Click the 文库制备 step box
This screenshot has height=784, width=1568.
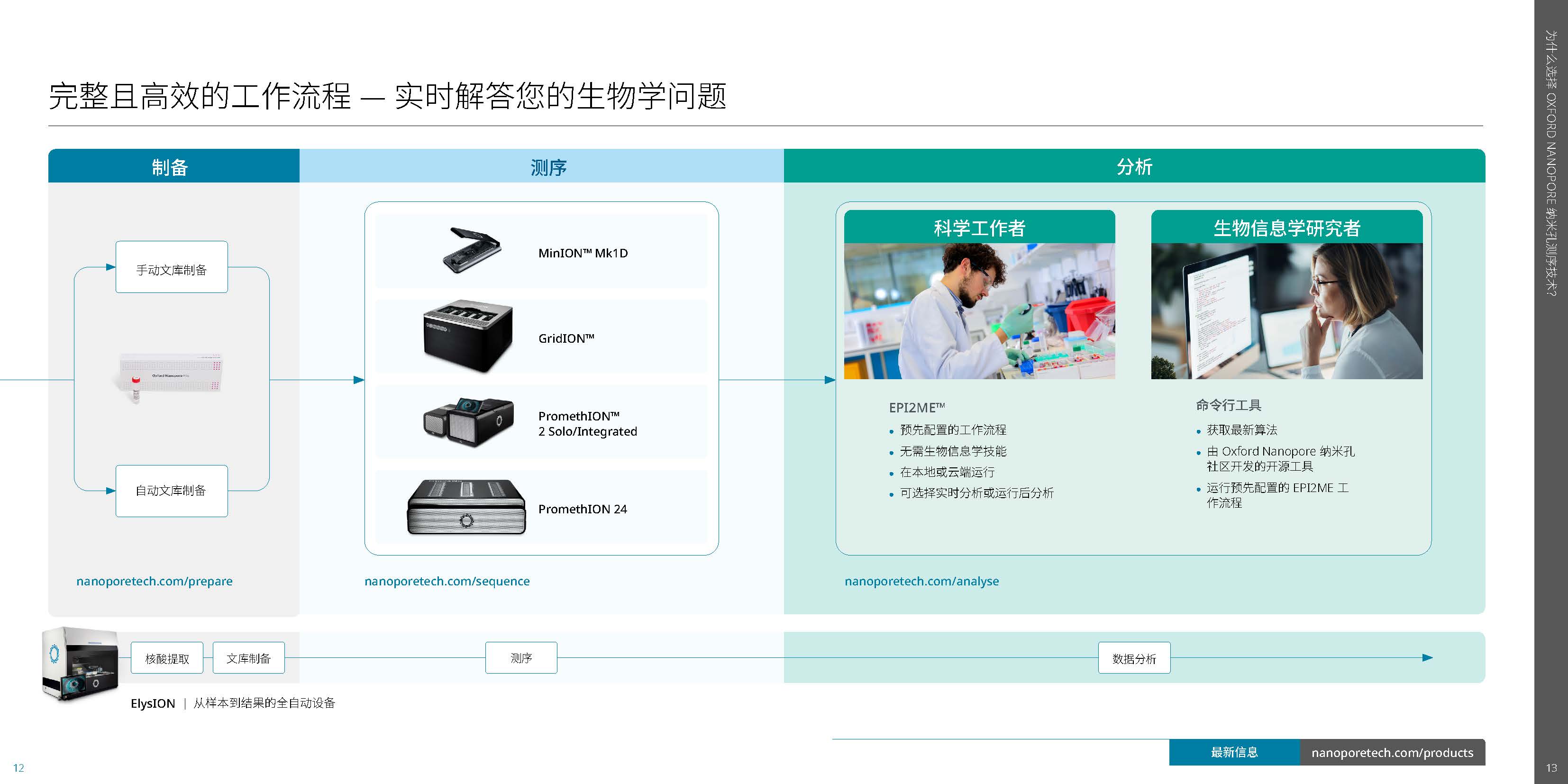click(x=248, y=658)
